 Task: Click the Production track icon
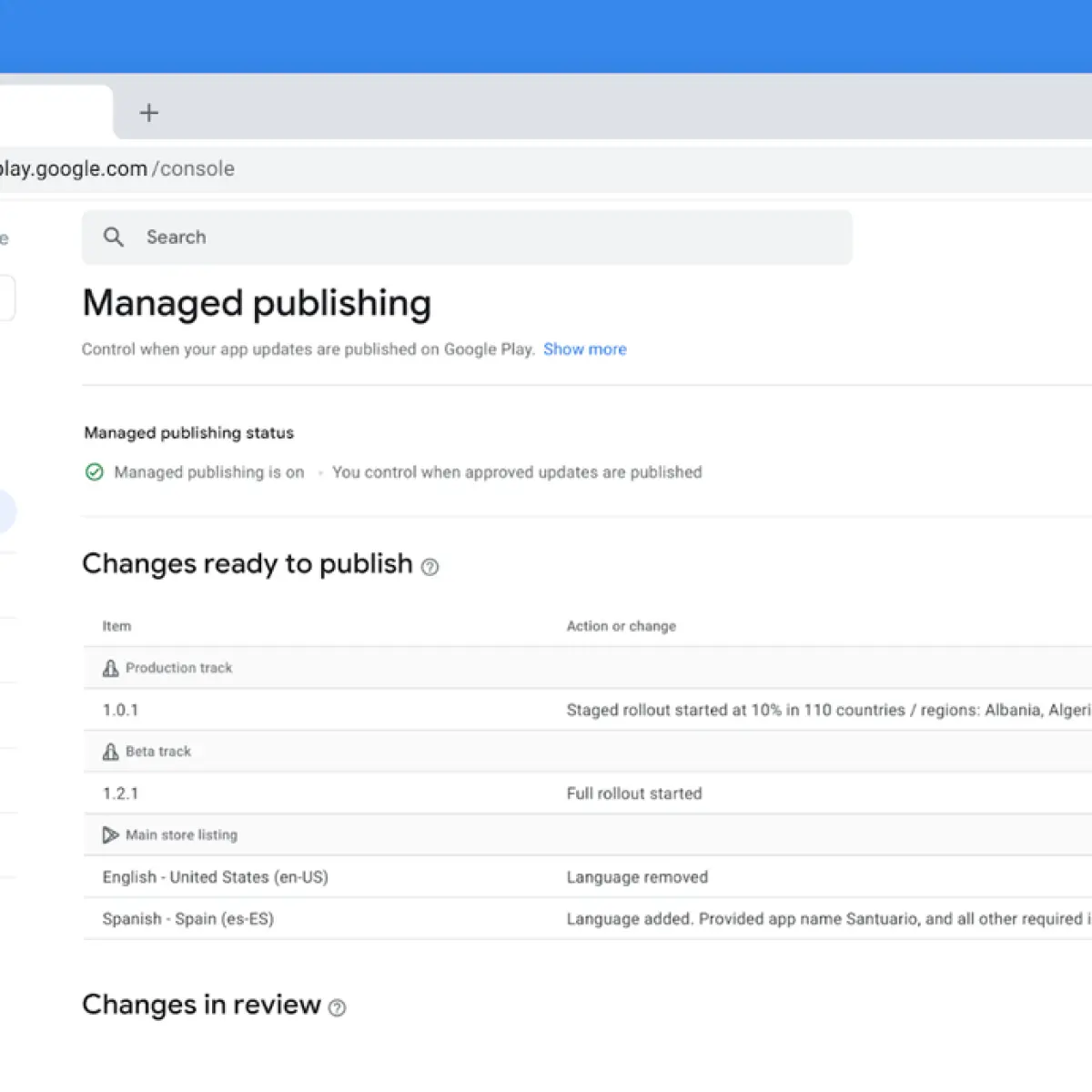(111, 668)
